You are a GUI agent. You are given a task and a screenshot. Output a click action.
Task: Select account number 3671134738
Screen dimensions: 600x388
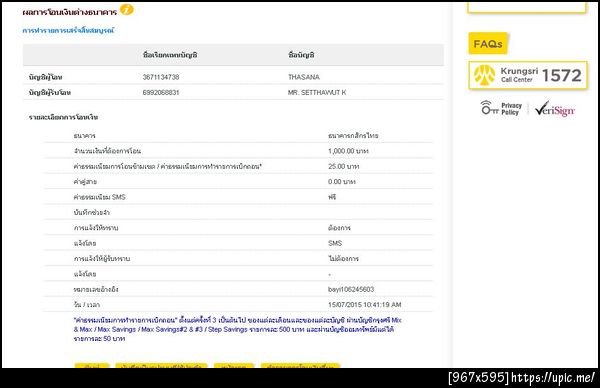[x=161, y=77]
